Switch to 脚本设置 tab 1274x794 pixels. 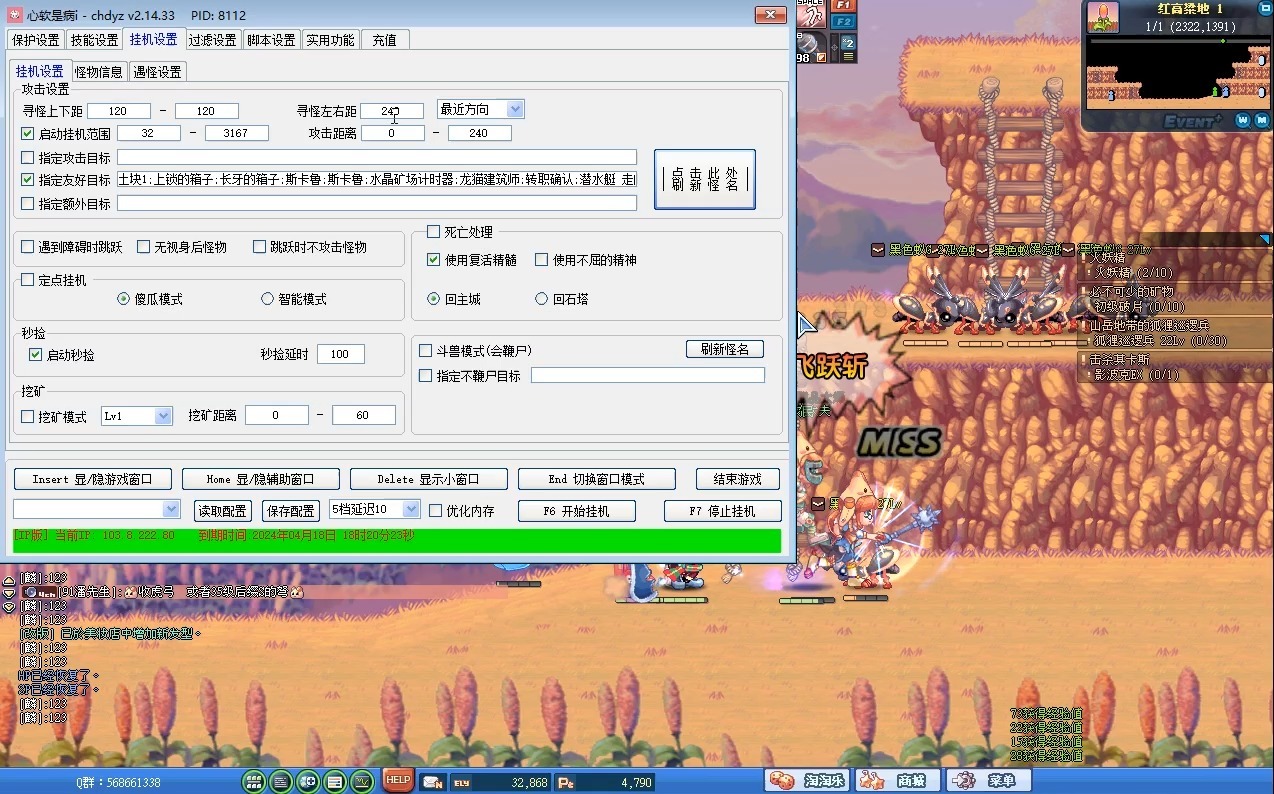[272, 40]
